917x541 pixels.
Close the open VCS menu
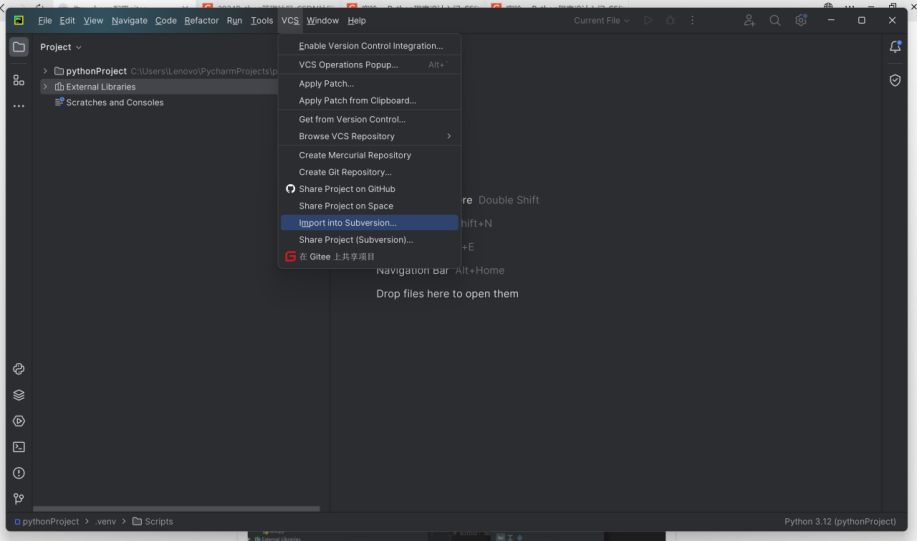pos(289,20)
